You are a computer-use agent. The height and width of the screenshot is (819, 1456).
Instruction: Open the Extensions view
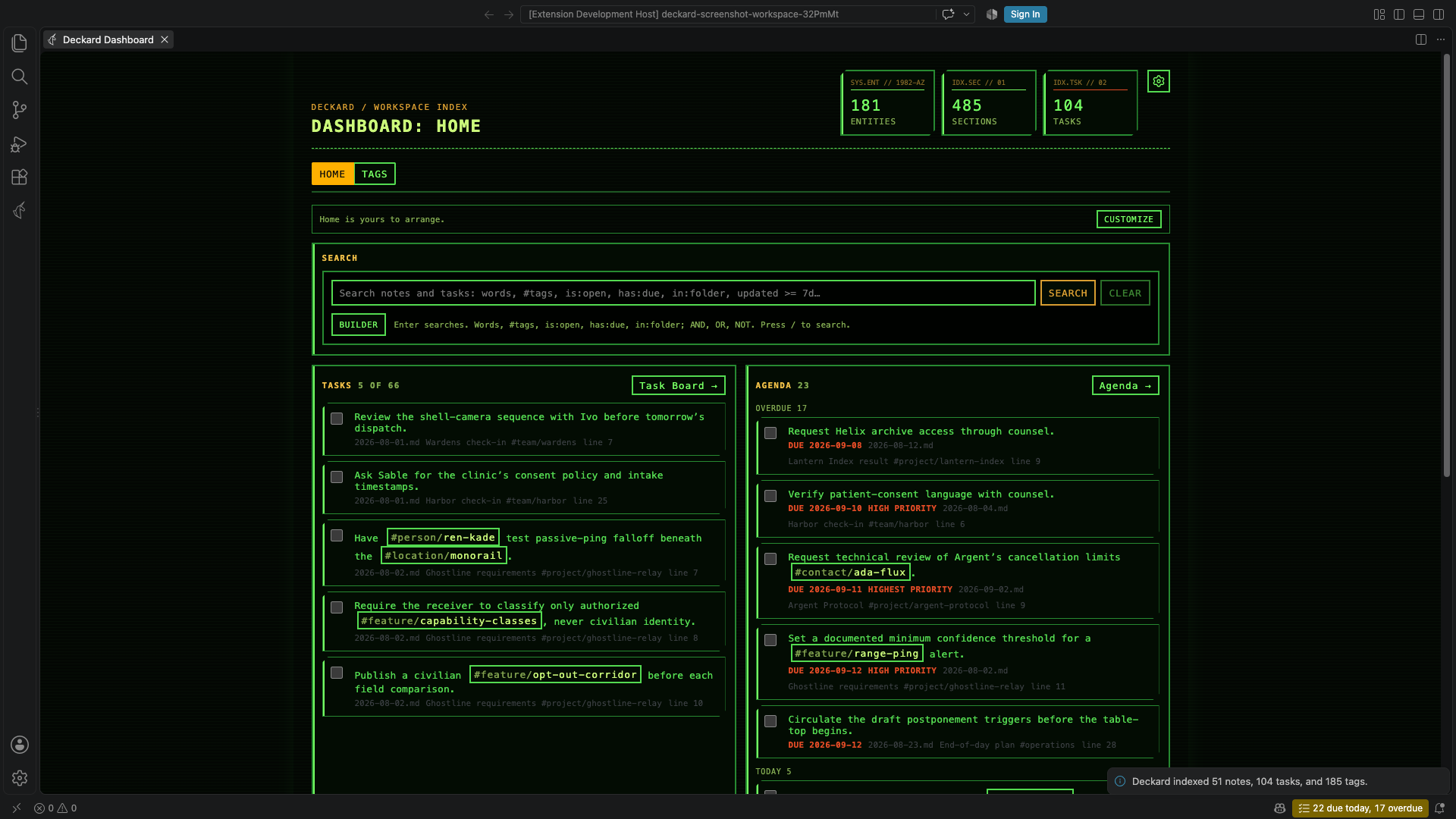tap(20, 177)
